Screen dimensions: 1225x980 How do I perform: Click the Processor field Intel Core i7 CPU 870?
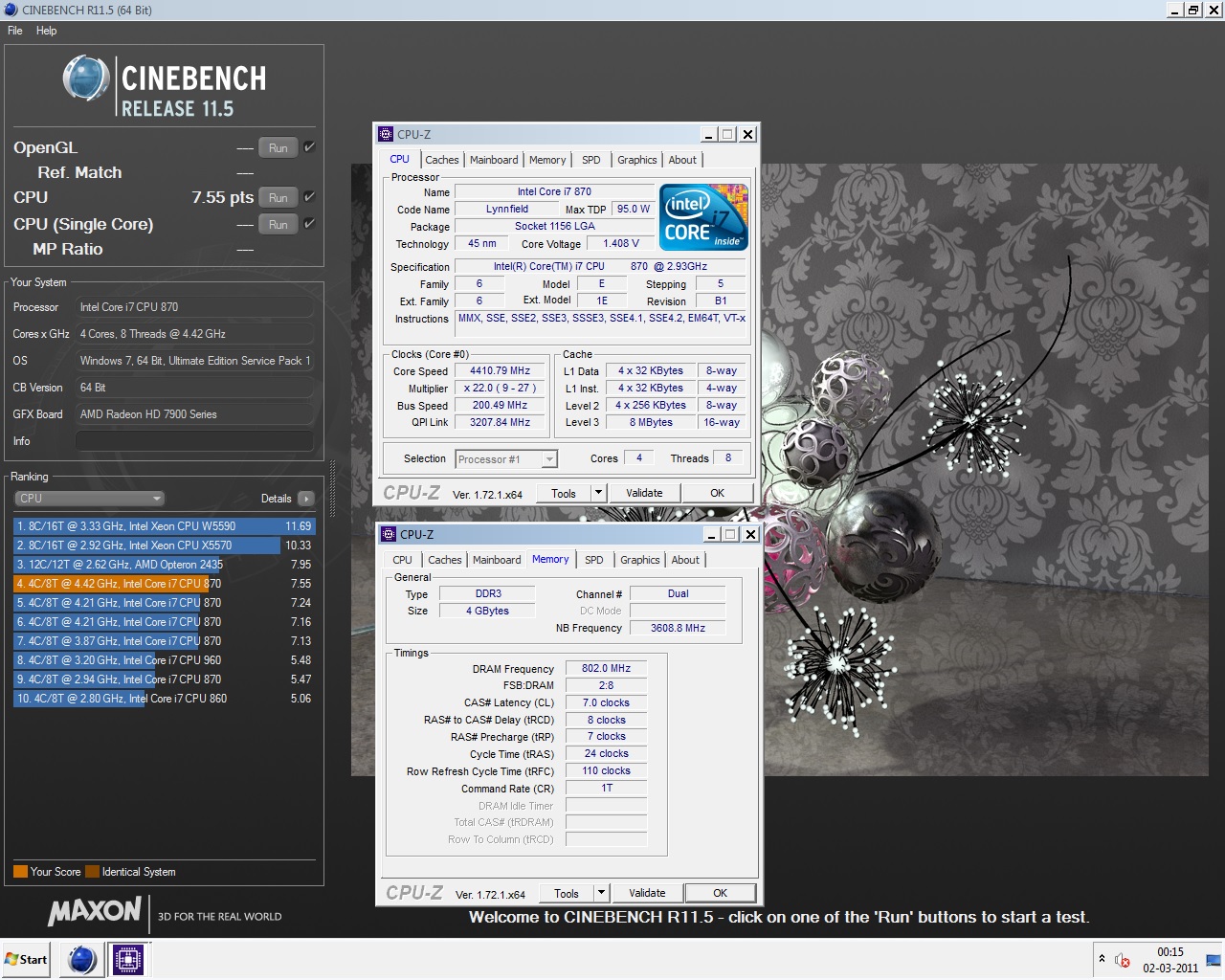(x=194, y=307)
